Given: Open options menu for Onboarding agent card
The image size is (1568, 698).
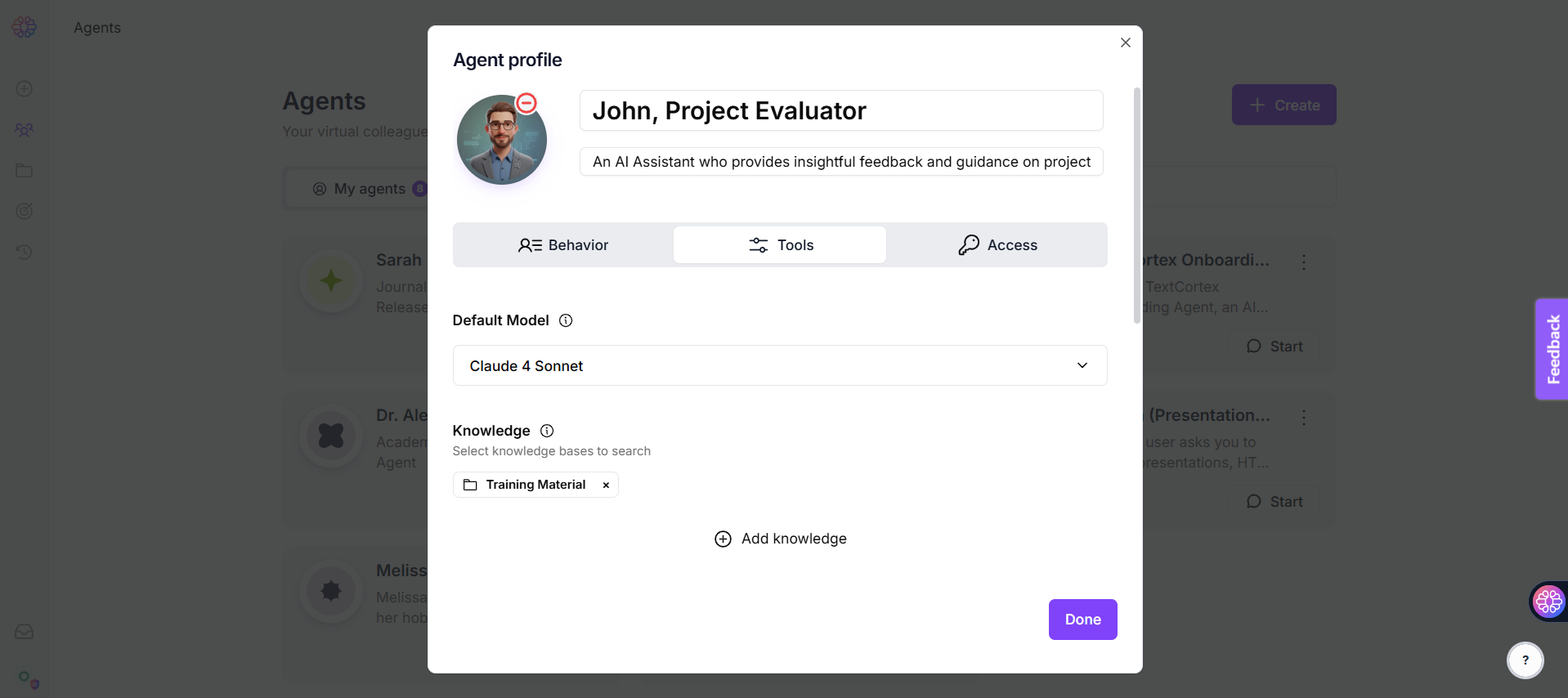Looking at the screenshot, I should click(x=1304, y=262).
